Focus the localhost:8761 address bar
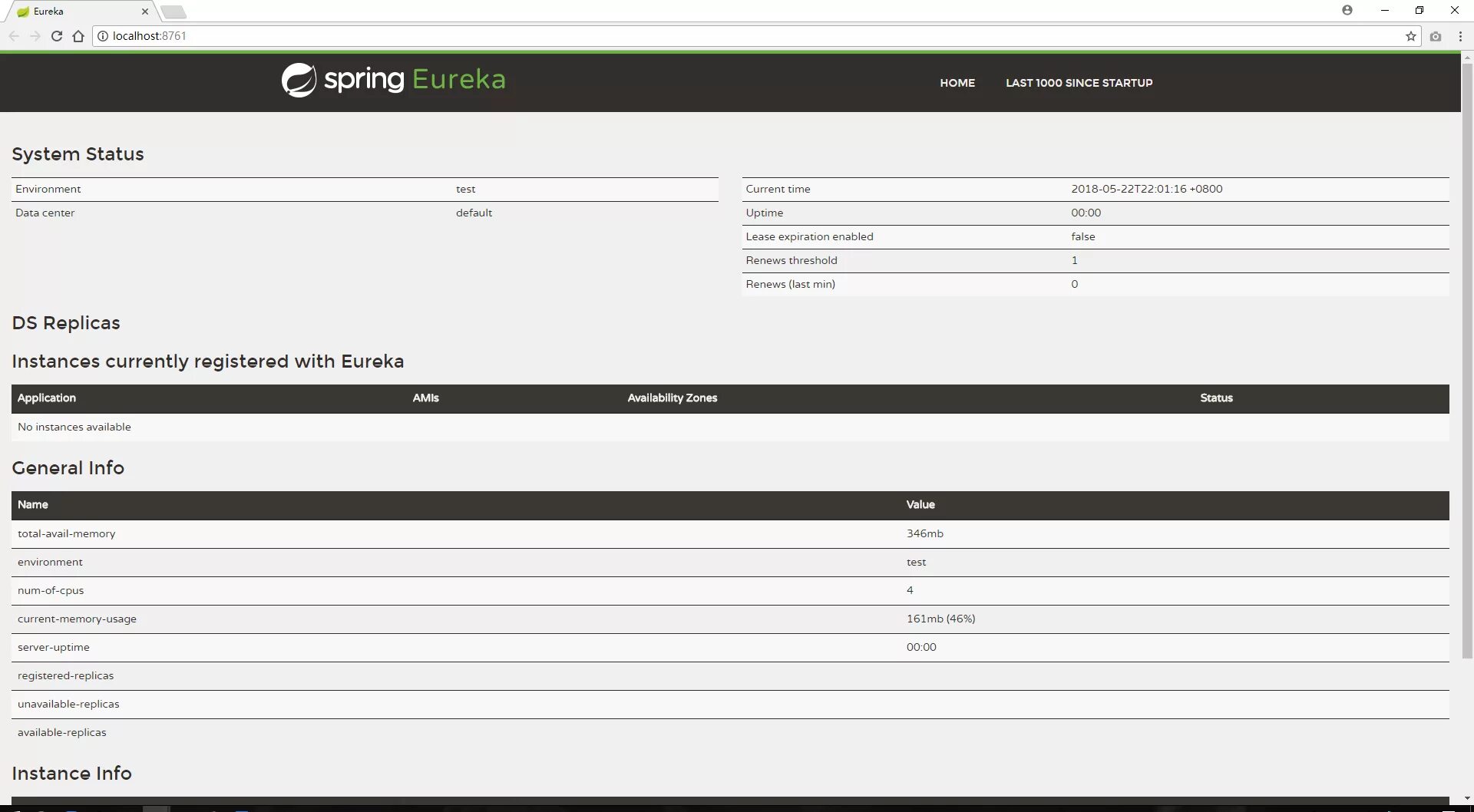 (755, 36)
